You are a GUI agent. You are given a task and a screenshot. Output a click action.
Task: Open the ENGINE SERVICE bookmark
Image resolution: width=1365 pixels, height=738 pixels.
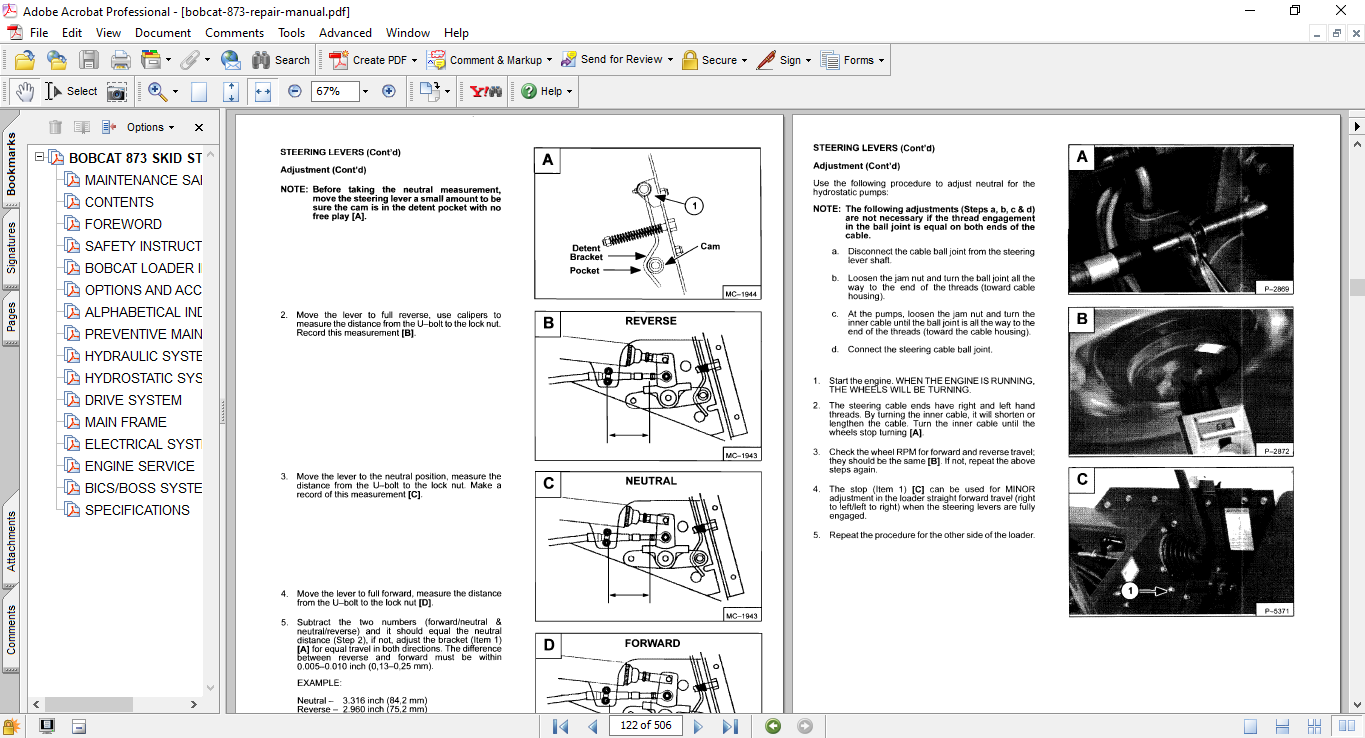140,466
